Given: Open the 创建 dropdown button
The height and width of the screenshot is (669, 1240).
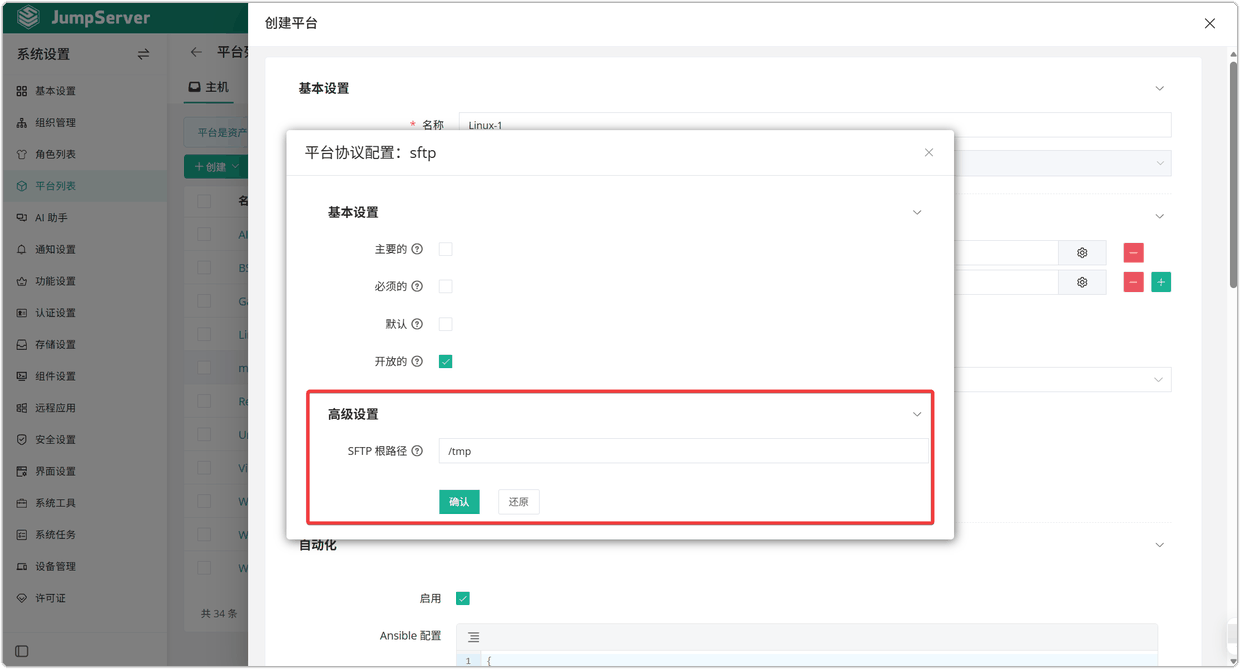Looking at the screenshot, I should coord(216,167).
